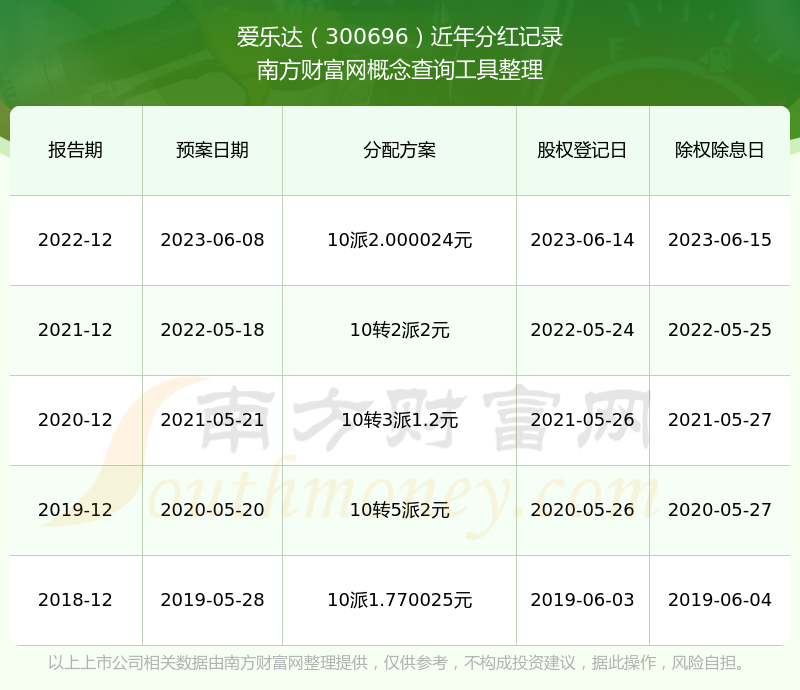This screenshot has height=690, width=800.
Task: Click ex-dividend date 2021-05-27
Action: (719, 420)
